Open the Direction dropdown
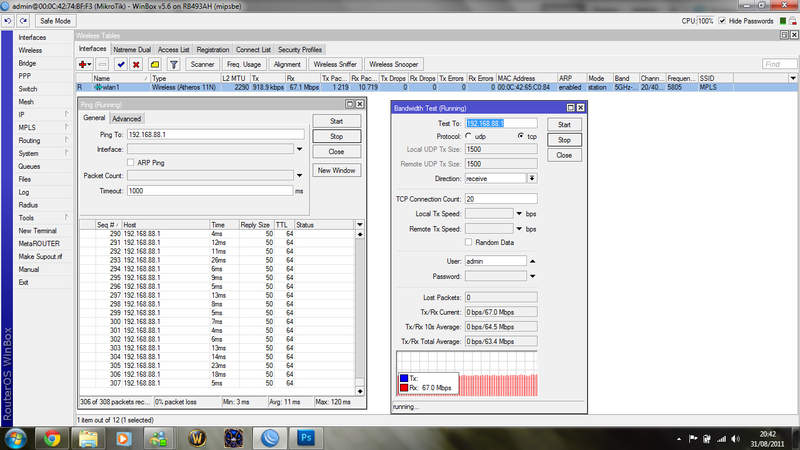The width and height of the screenshot is (800, 450). [x=532, y=178]
